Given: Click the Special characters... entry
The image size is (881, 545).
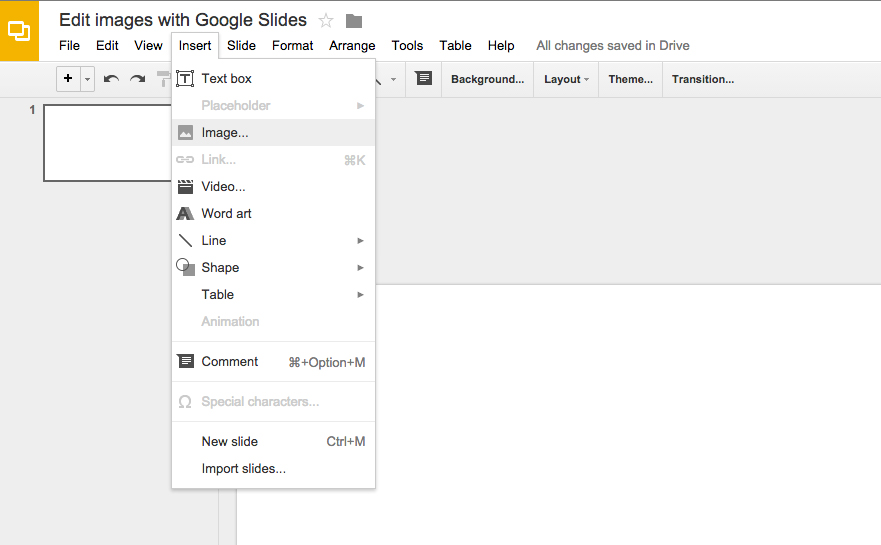Looking at the screenshot, I should click(x=274, y=402).
